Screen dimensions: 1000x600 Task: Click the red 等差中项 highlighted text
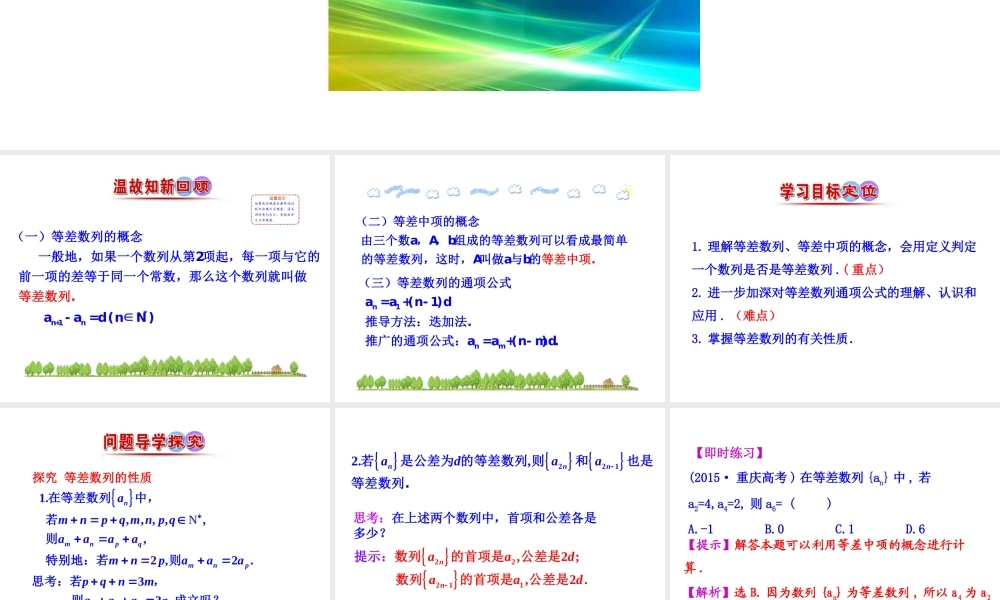pyautogui.click(x=569, y=259)
